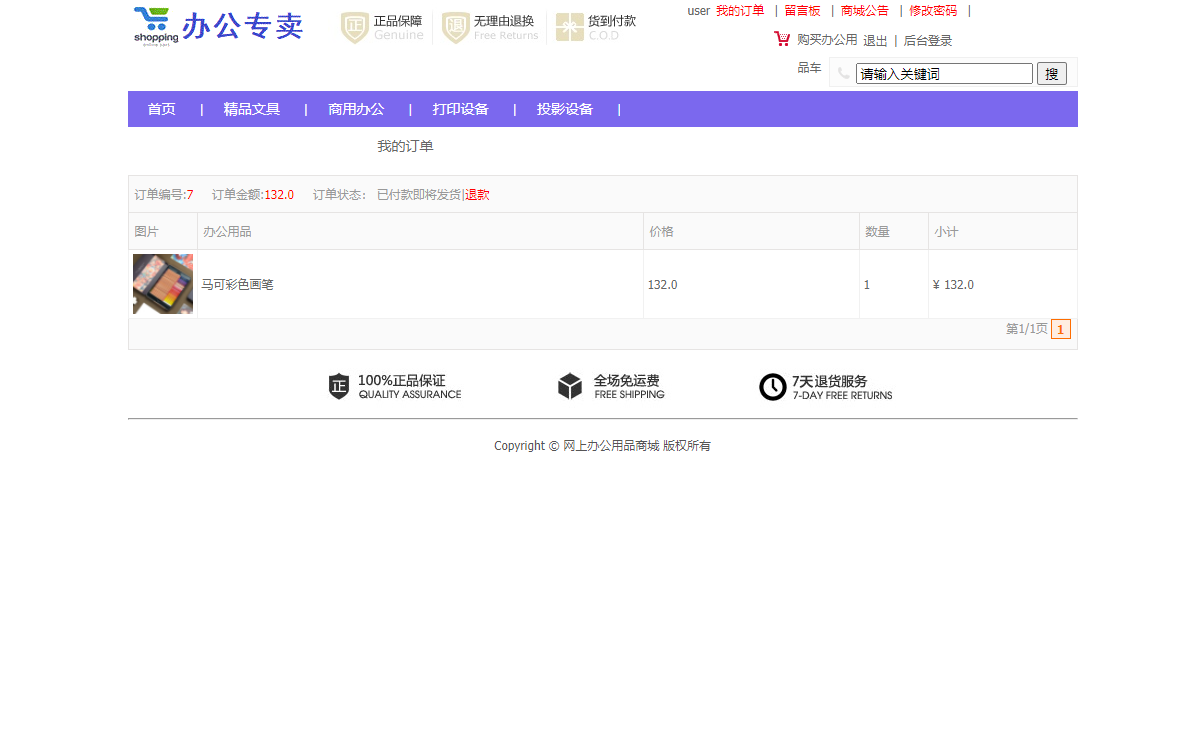Click the 马可彩色画笔 product thumbnail
The image size is (1191, 729).
(x=162, y=284)
